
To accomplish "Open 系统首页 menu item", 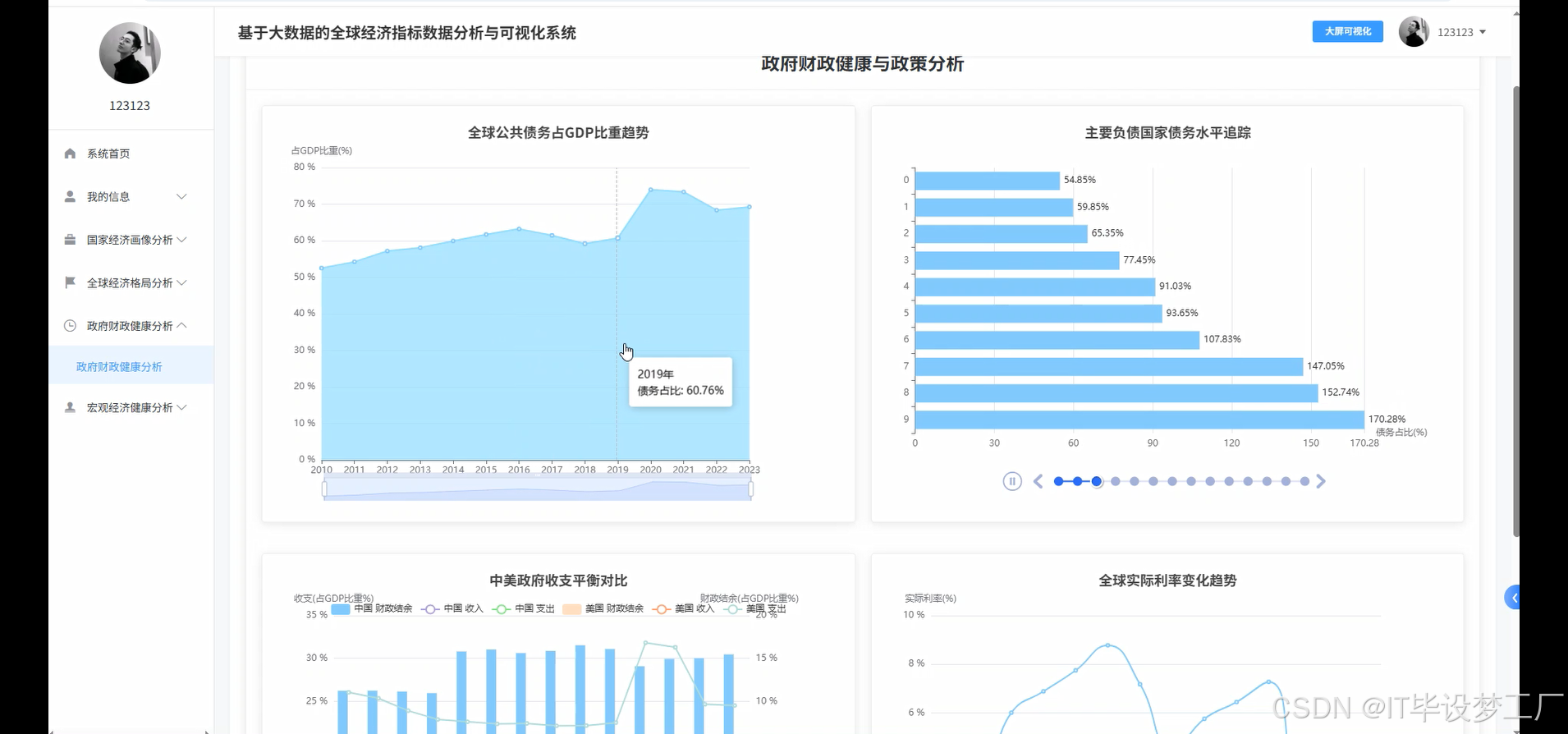I will pos(131,154).
